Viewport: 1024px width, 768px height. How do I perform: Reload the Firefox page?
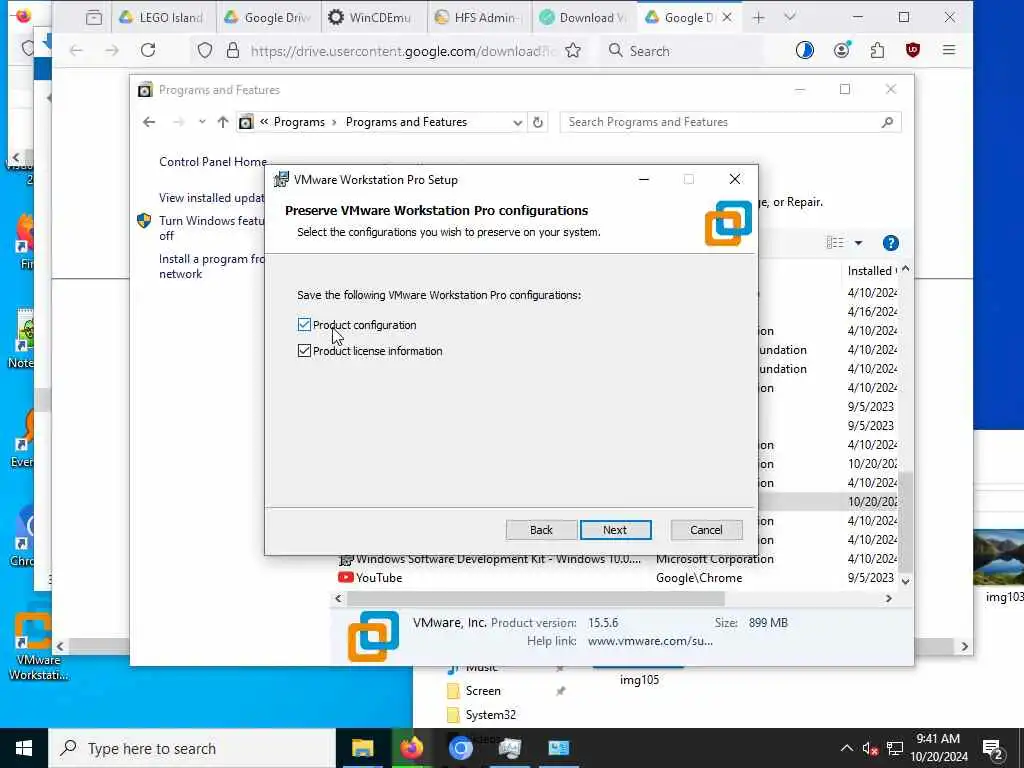[x=148, y=50]
